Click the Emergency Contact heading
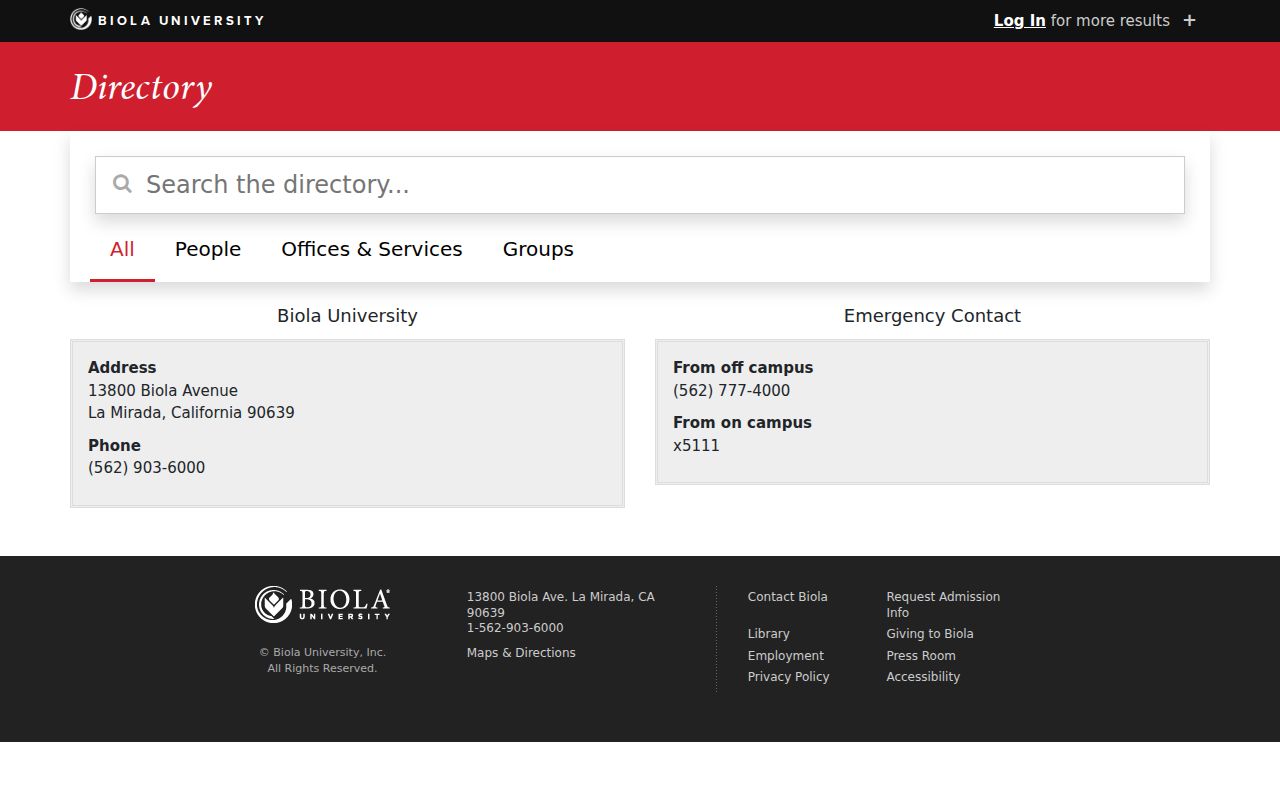This screenshot has width=1280, height=800. click(932, 316)
